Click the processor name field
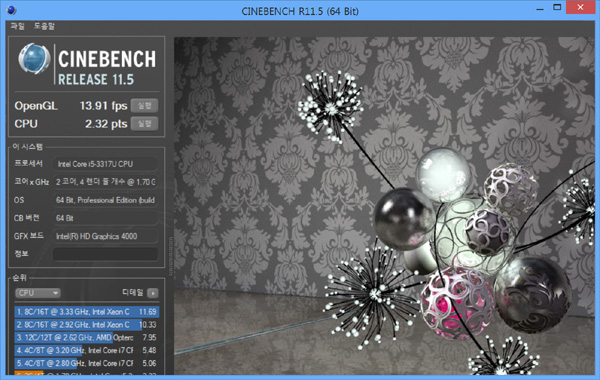 tap(105, 164)
